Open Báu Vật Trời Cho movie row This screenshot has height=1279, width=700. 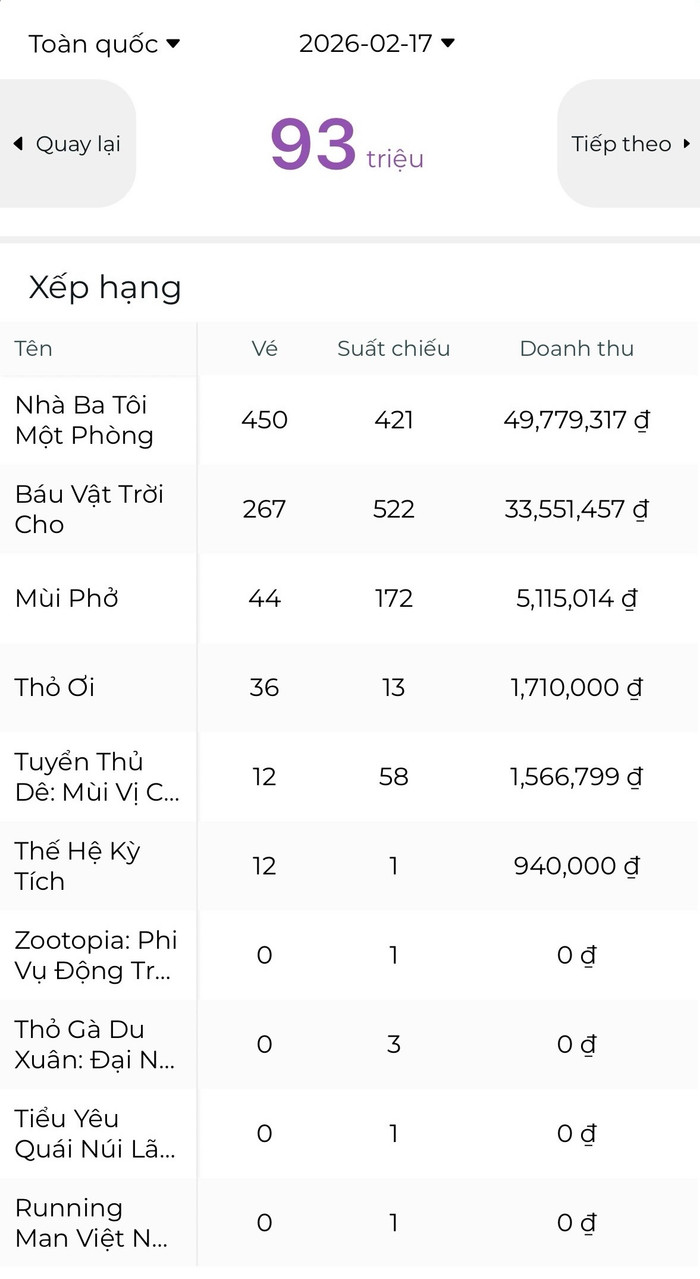coord(89,509)
